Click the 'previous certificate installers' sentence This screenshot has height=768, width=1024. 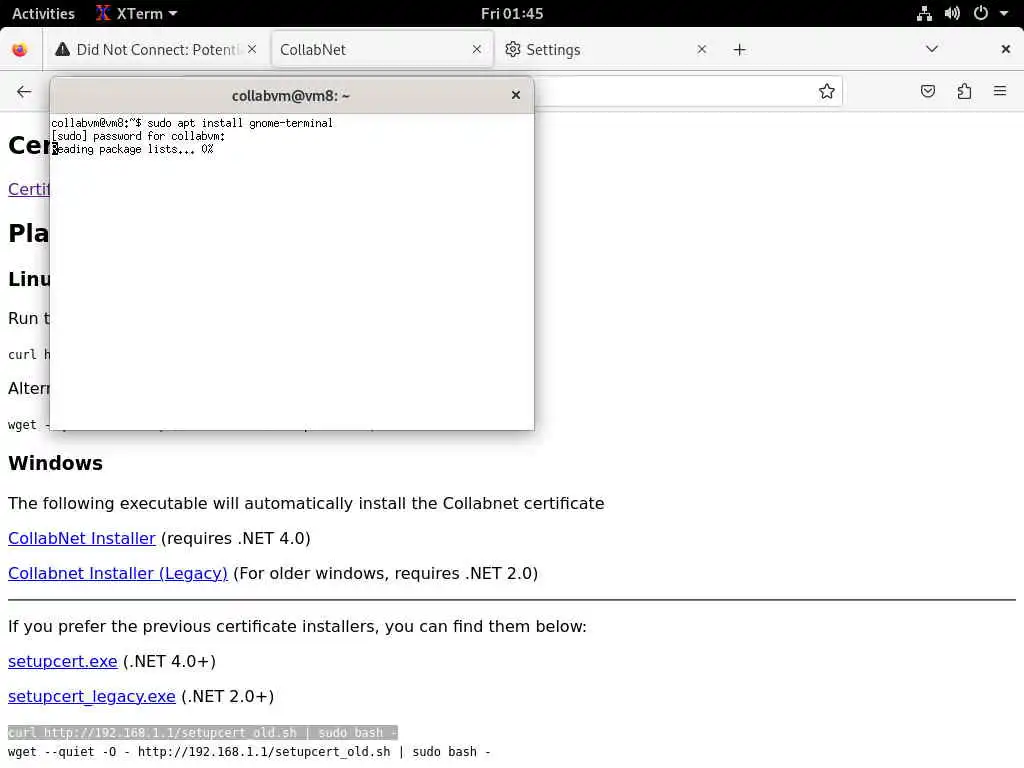coord(297,626)
